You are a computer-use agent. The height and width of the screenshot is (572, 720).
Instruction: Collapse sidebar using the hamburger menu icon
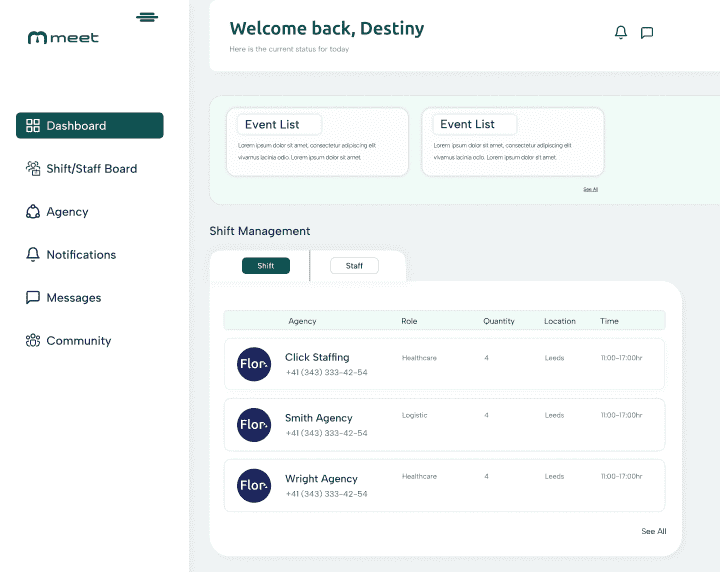pos(147,17)
